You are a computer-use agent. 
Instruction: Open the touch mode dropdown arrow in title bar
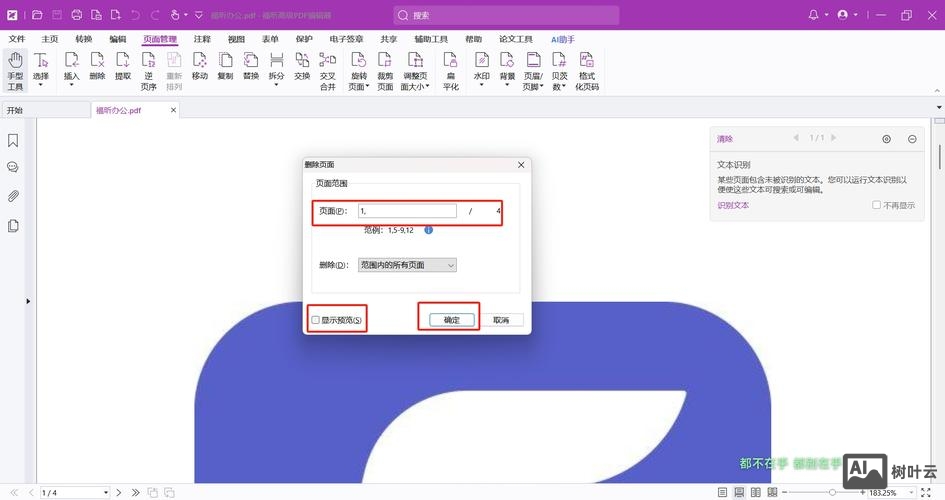click(186, 15)
